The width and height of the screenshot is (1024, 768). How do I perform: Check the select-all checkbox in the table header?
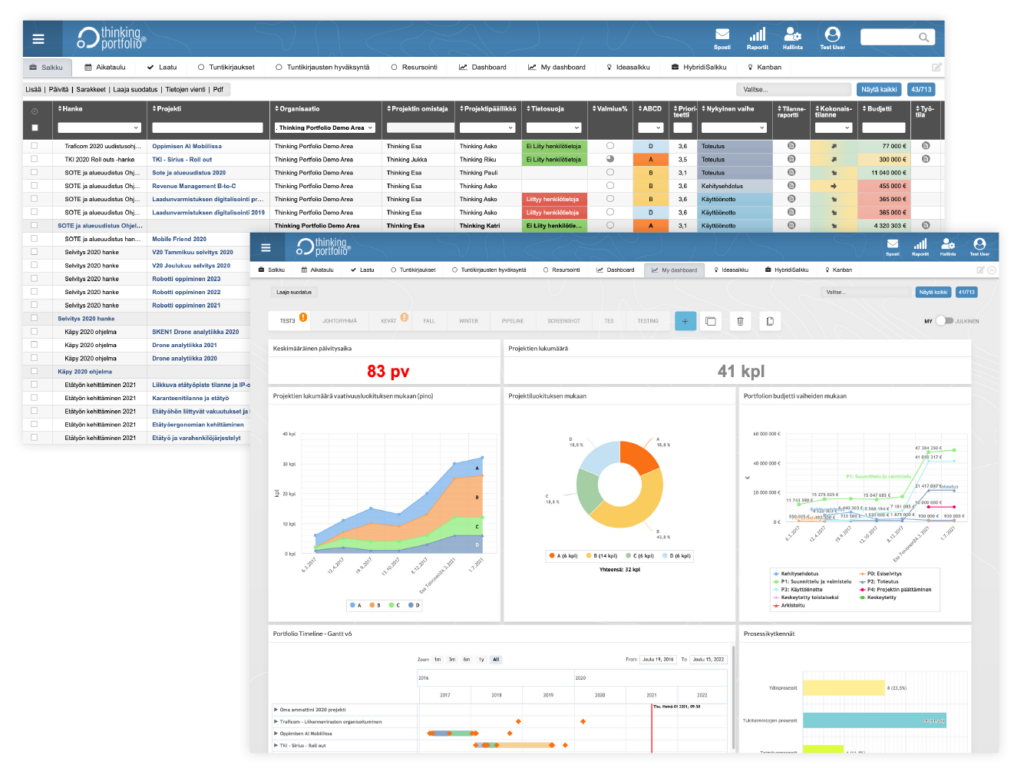point(36,128)
